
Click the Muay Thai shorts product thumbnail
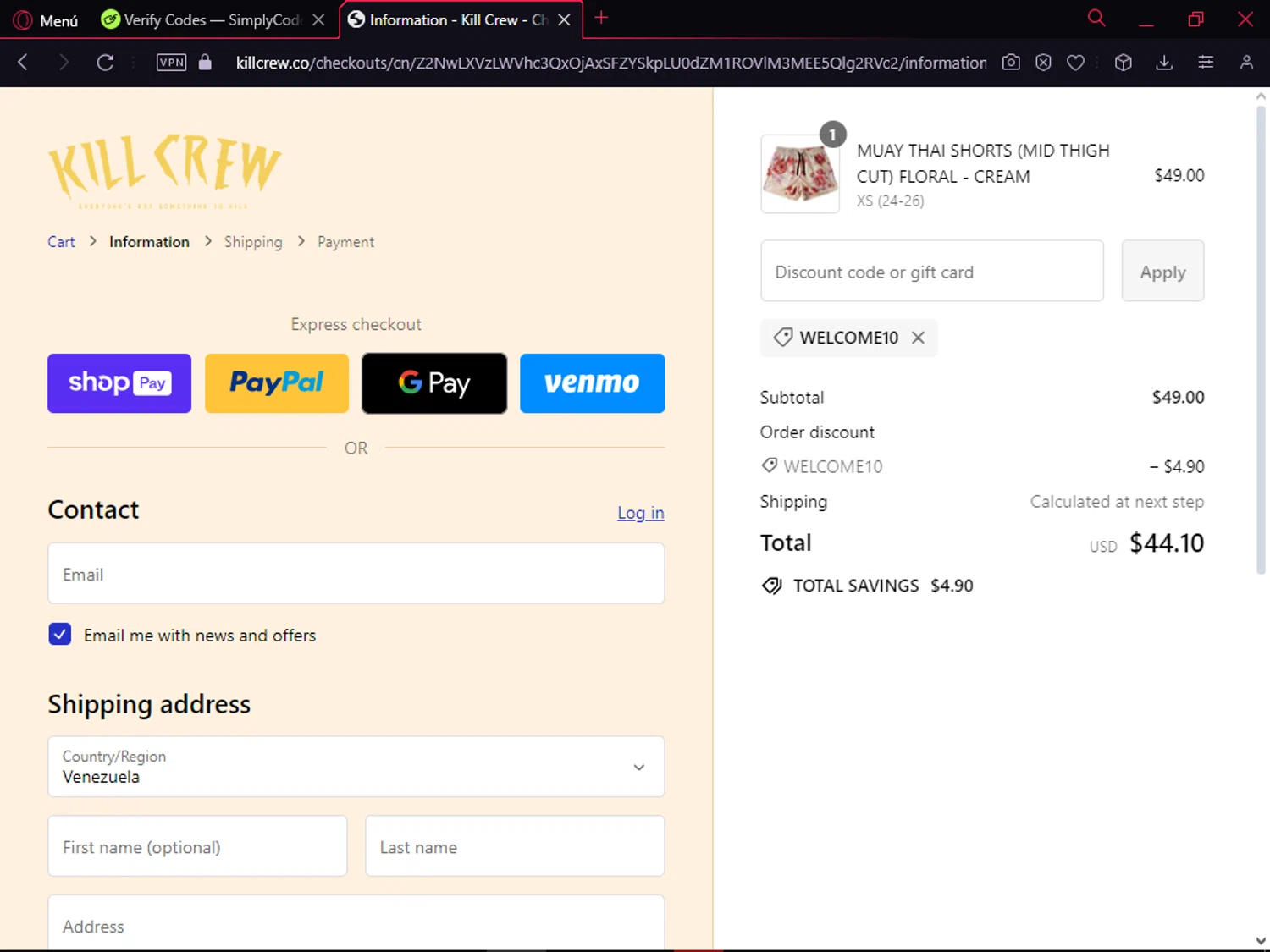[800, 173]
